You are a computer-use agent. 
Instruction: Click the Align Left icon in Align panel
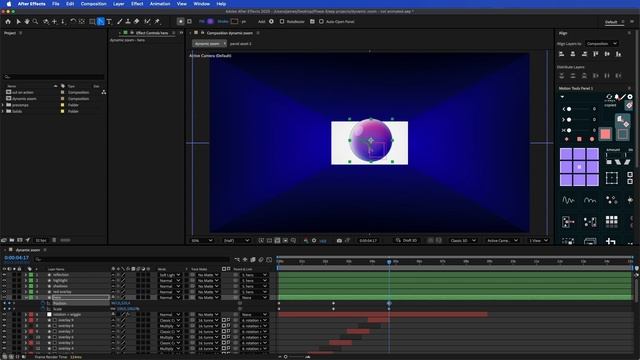coord(562,54)
